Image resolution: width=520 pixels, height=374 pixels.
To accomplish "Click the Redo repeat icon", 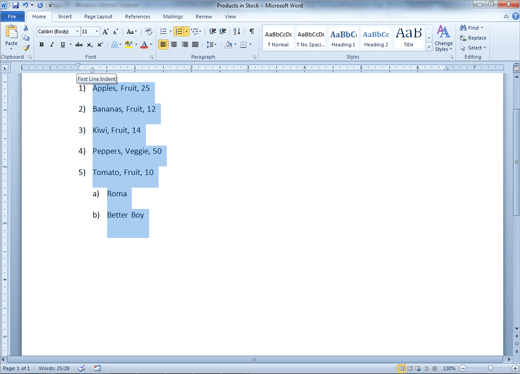I will click(x=40, y=5).
